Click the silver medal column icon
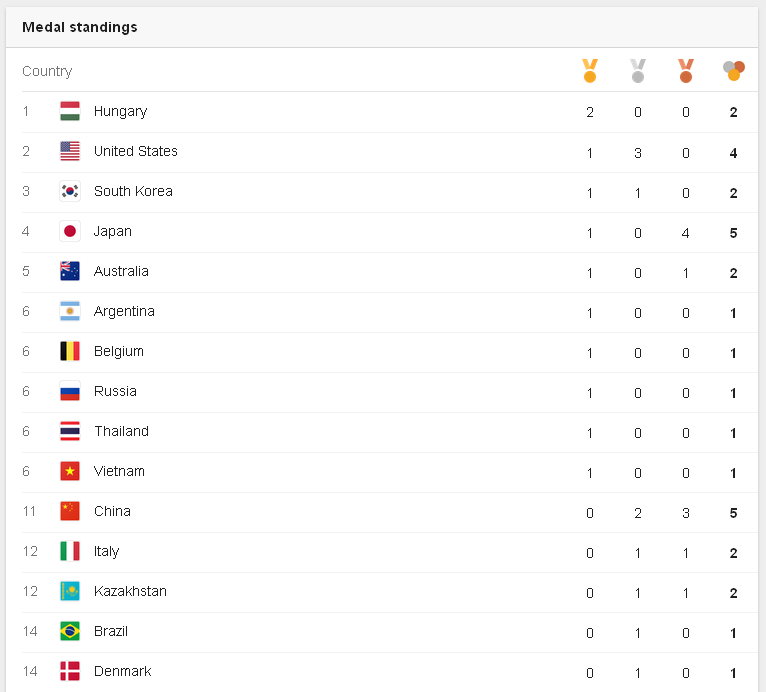Image resolution: width=766 pixels, height=692 pixels. tap(638, 71)
